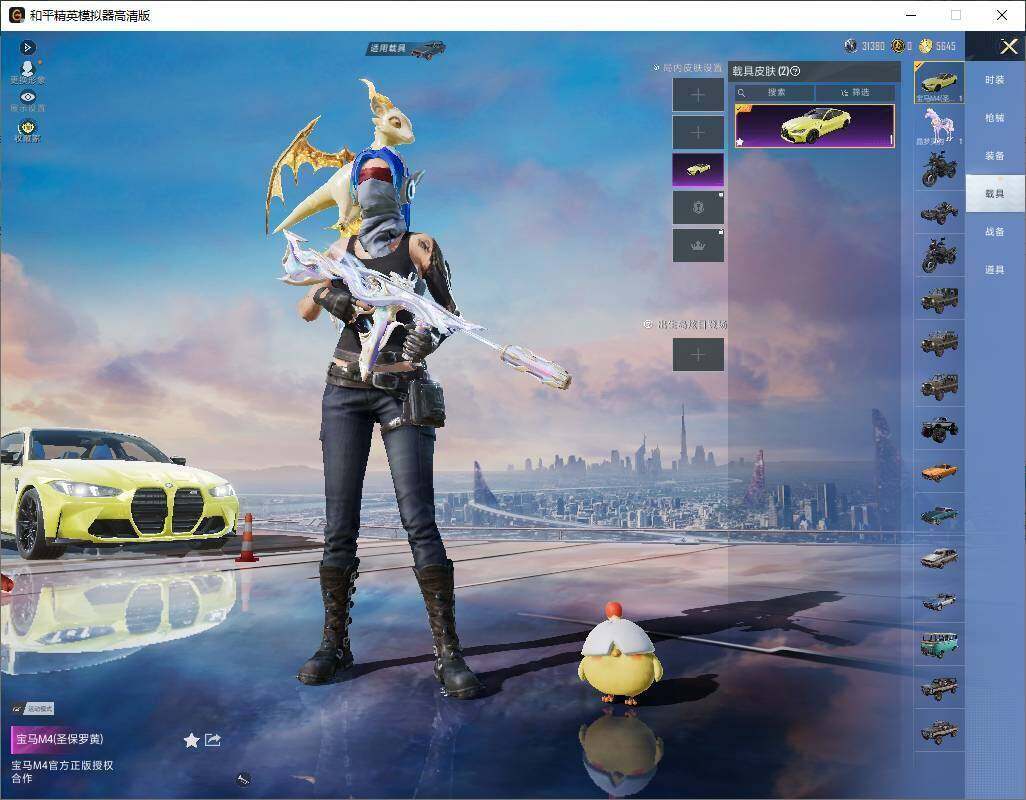The height and width of the screenshot is (800, 1026).
Task: Click the currency icon beside 31380
Action: click(x=851, y=46)
